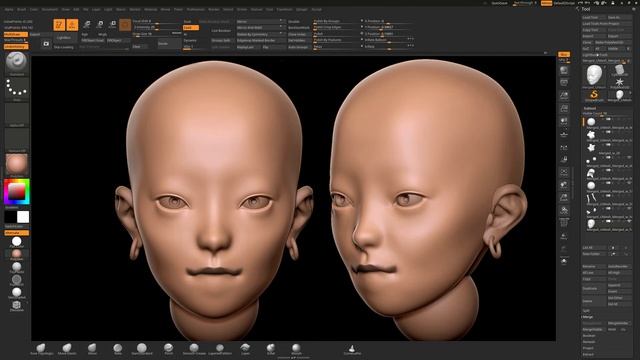The image size is (640, 360).
Task: Choose the Move Elastic brush in bottom shelf
Action: (67, 349)
